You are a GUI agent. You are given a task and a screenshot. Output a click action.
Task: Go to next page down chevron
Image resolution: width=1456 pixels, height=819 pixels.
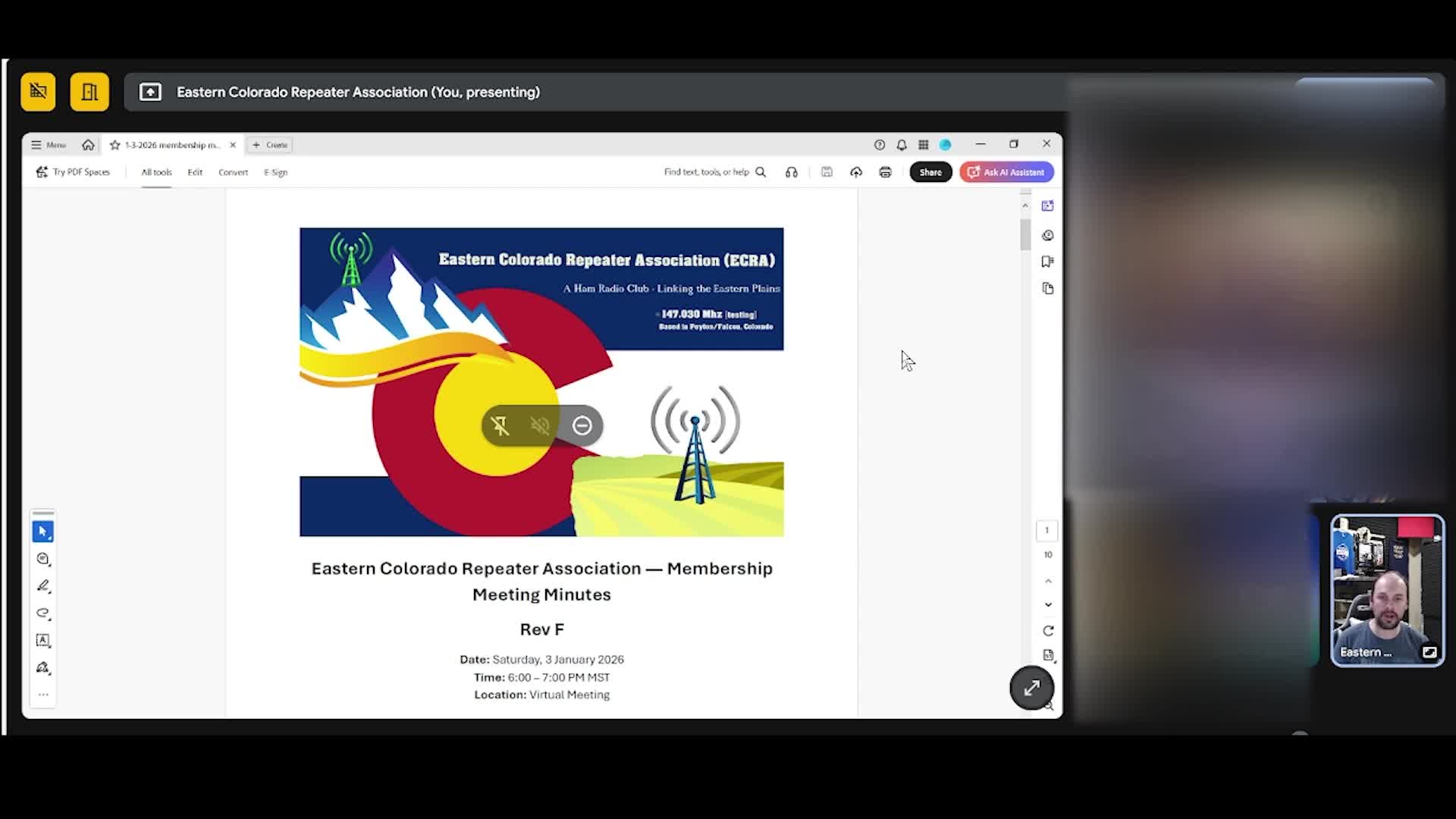click(x=1048, y=605)
